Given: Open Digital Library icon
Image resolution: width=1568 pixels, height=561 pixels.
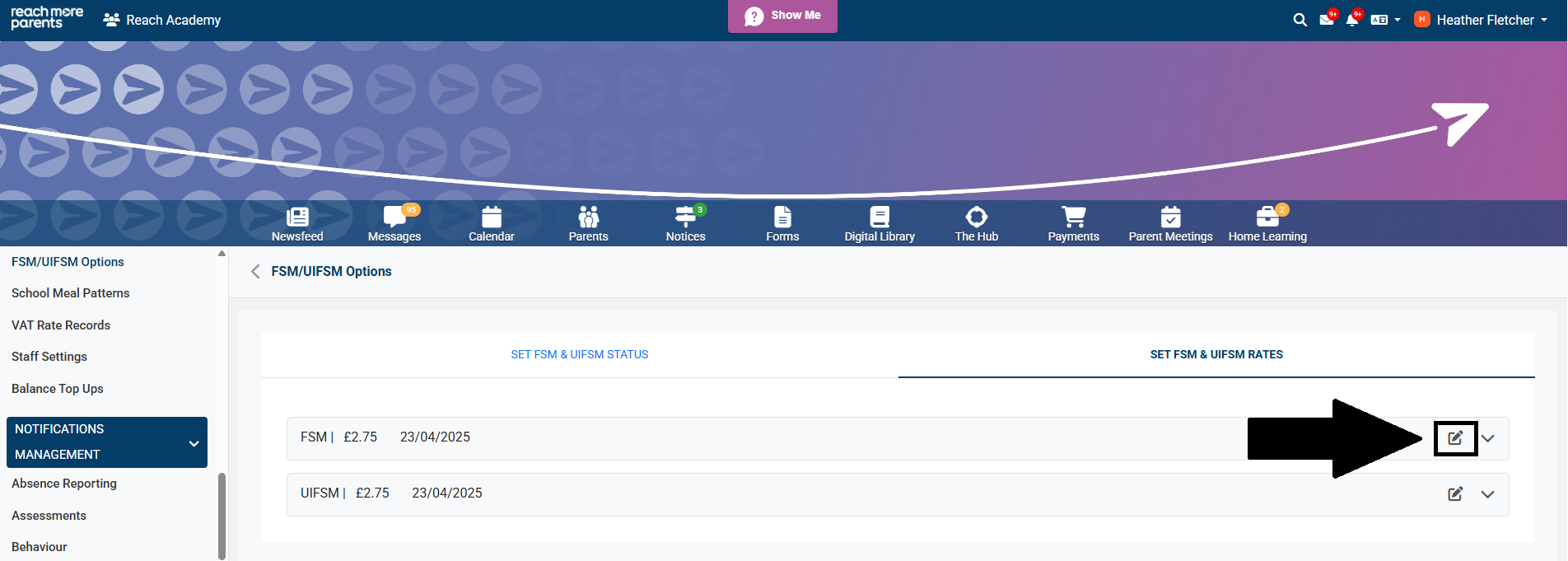Looking at the screenshot, I should click(879, 224).
